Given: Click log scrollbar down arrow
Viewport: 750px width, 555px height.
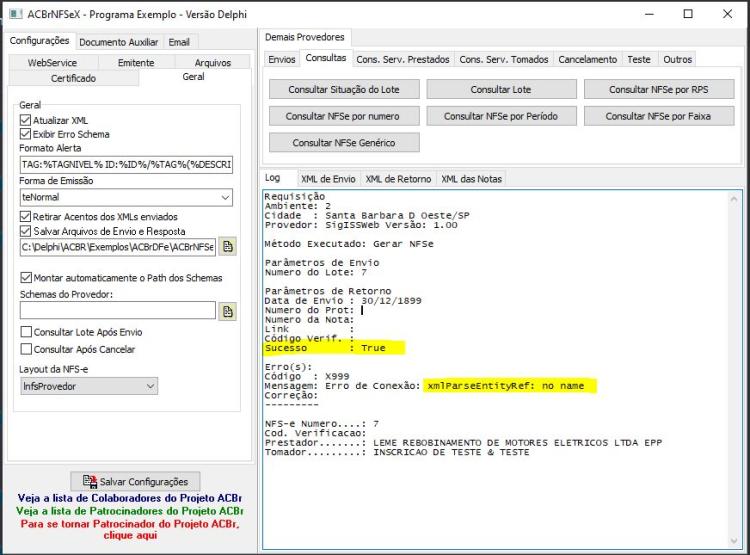Looking at the screenshot, I should coord(734,541).
